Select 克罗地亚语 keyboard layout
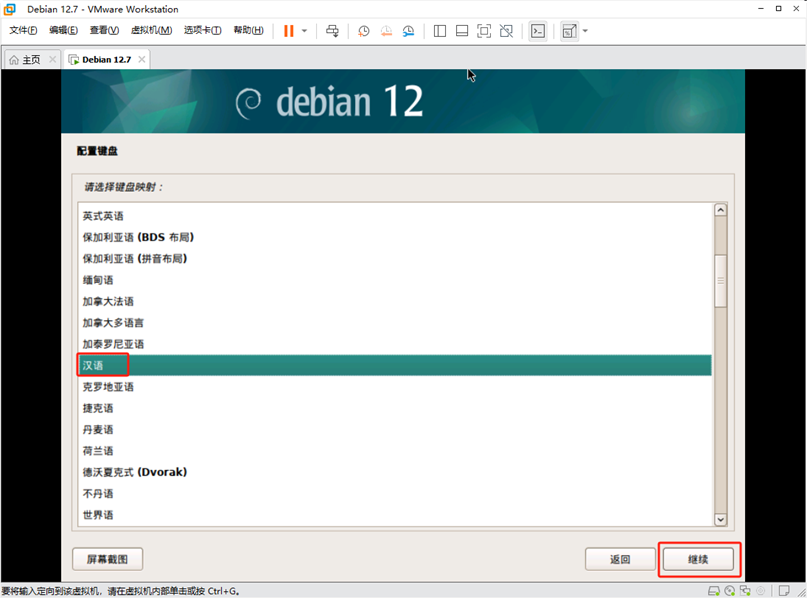807x598 pixels. tap(395, 387)
